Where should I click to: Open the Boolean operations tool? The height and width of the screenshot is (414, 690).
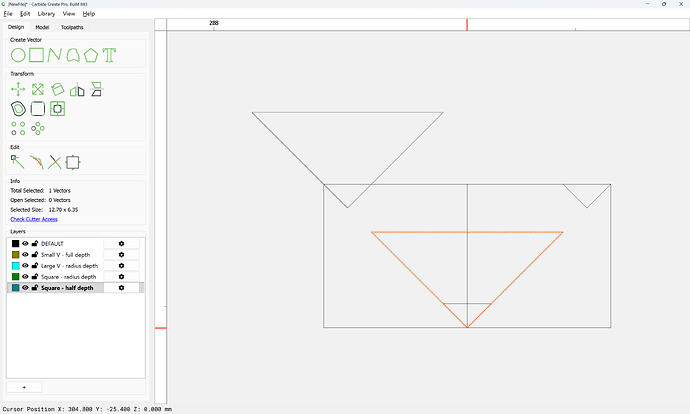point(57,109)
